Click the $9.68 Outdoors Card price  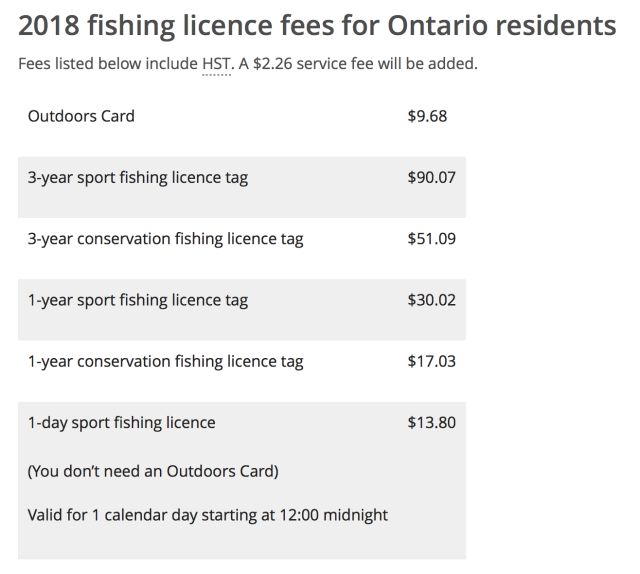coord(427,116)
